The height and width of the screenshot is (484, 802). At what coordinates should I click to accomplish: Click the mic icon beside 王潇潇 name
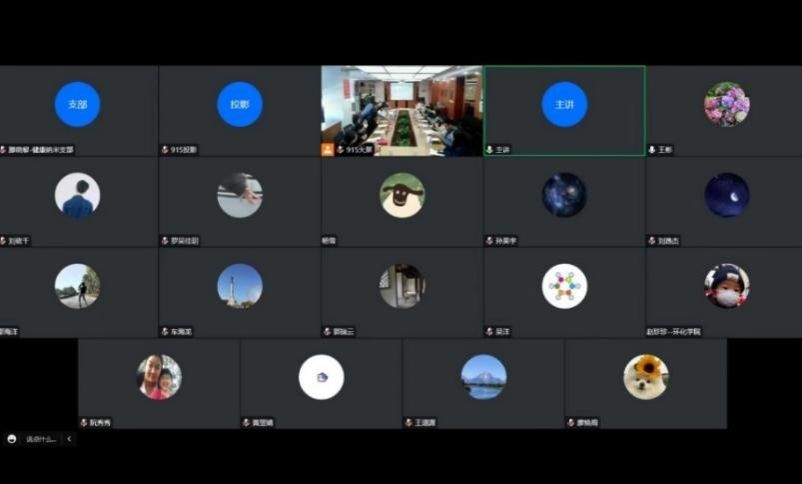[409, 422]
